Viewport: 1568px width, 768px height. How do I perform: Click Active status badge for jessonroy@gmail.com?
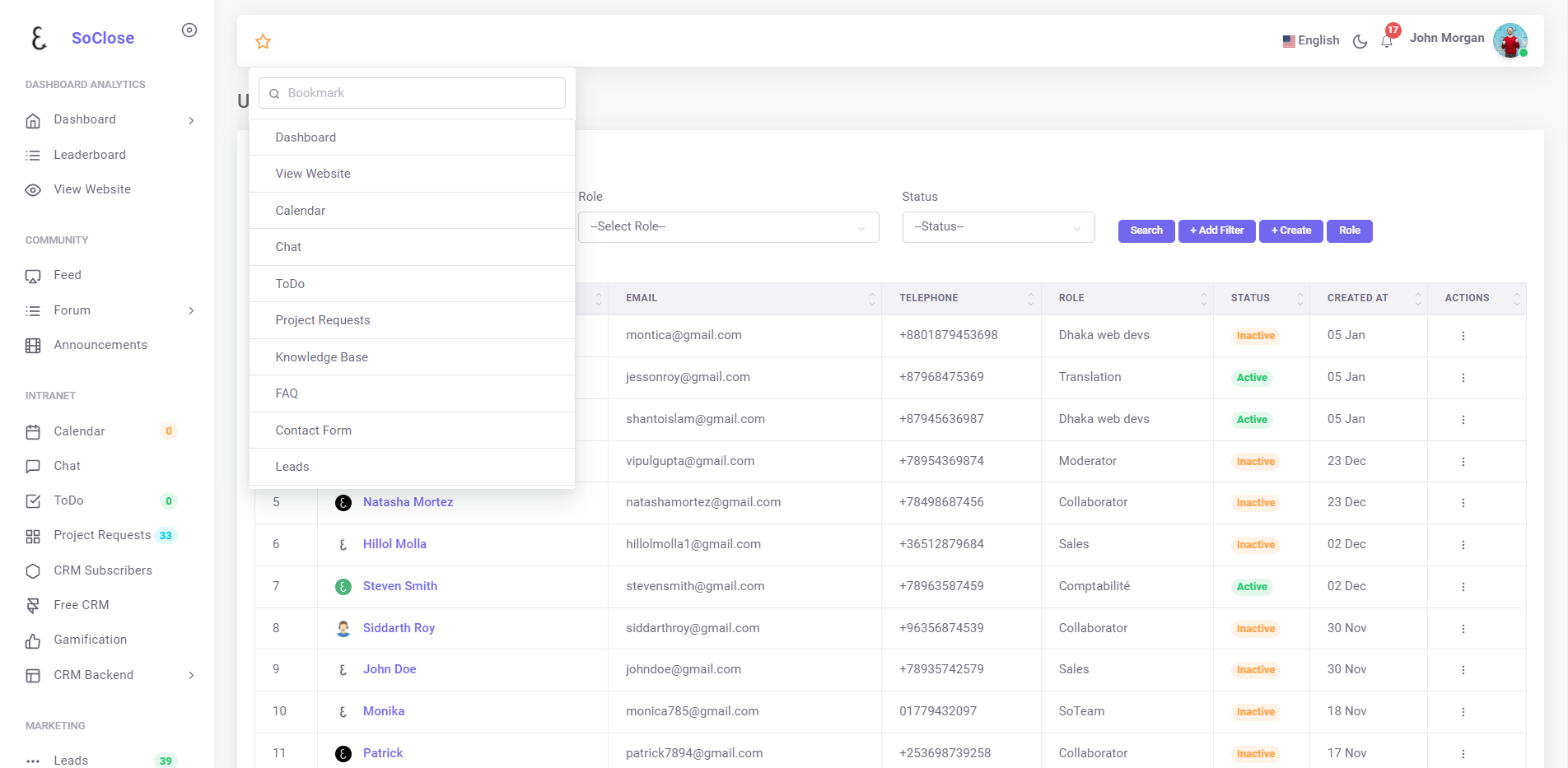click(1252, 378)
